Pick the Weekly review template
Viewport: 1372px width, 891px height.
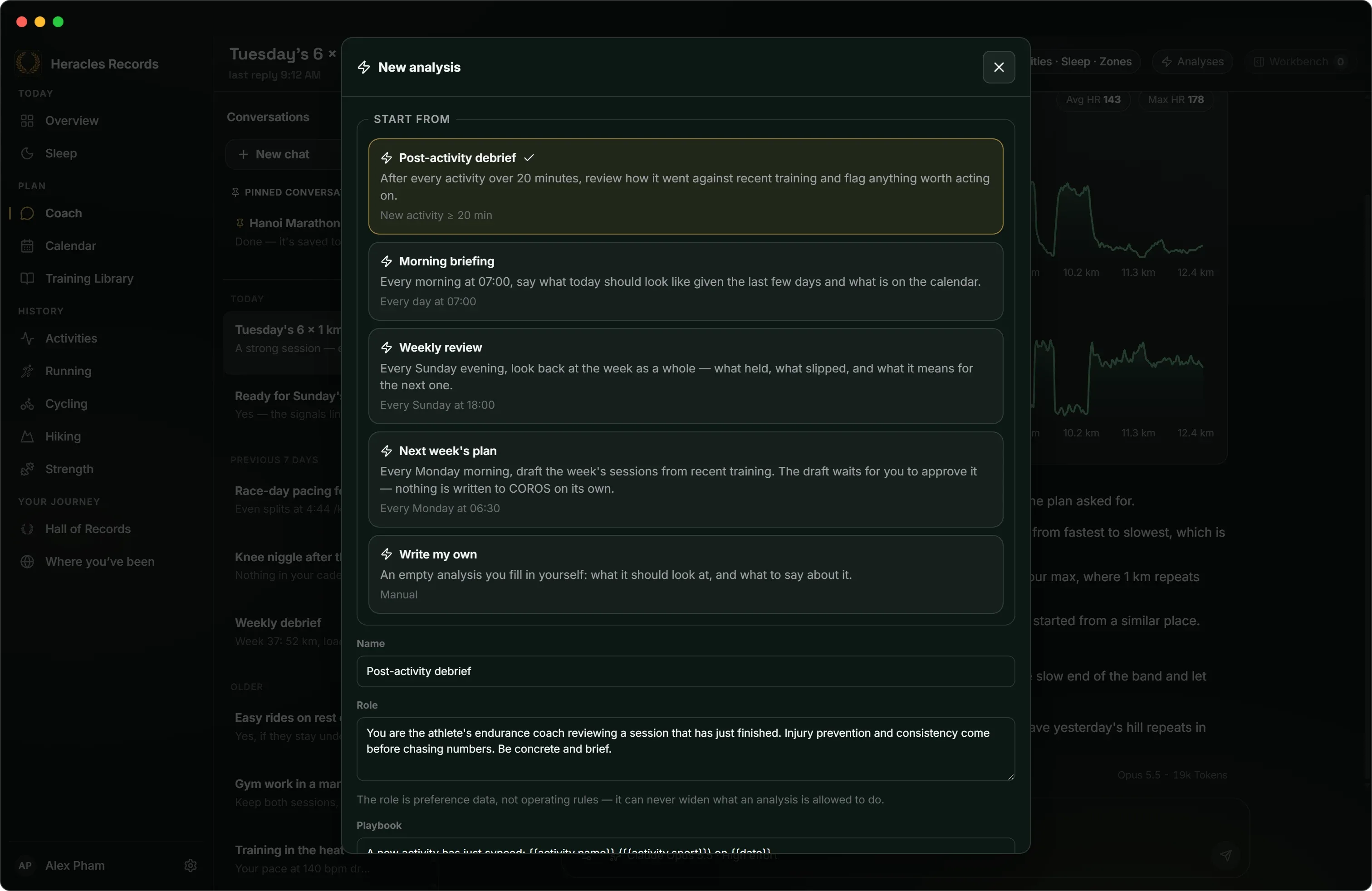point(686,376)
